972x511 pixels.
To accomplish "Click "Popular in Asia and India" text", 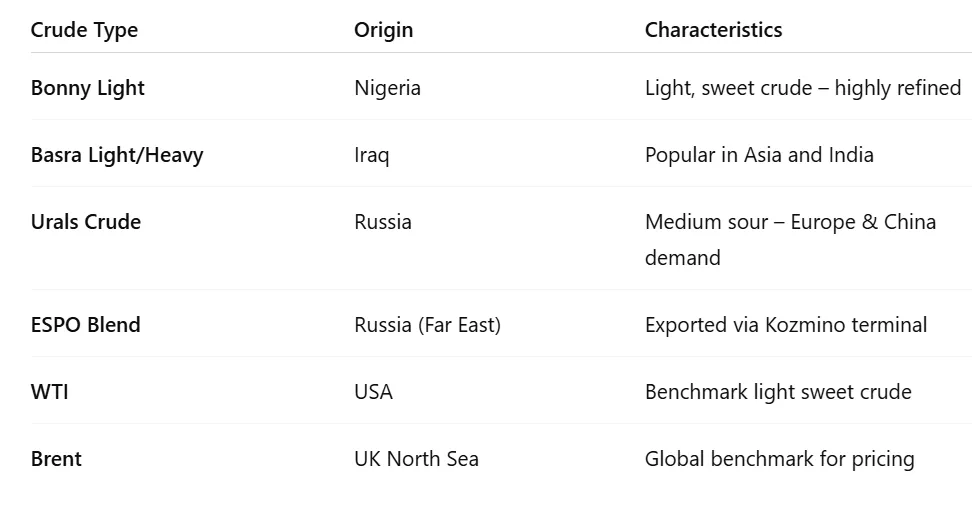I will (x=759, y=155).
